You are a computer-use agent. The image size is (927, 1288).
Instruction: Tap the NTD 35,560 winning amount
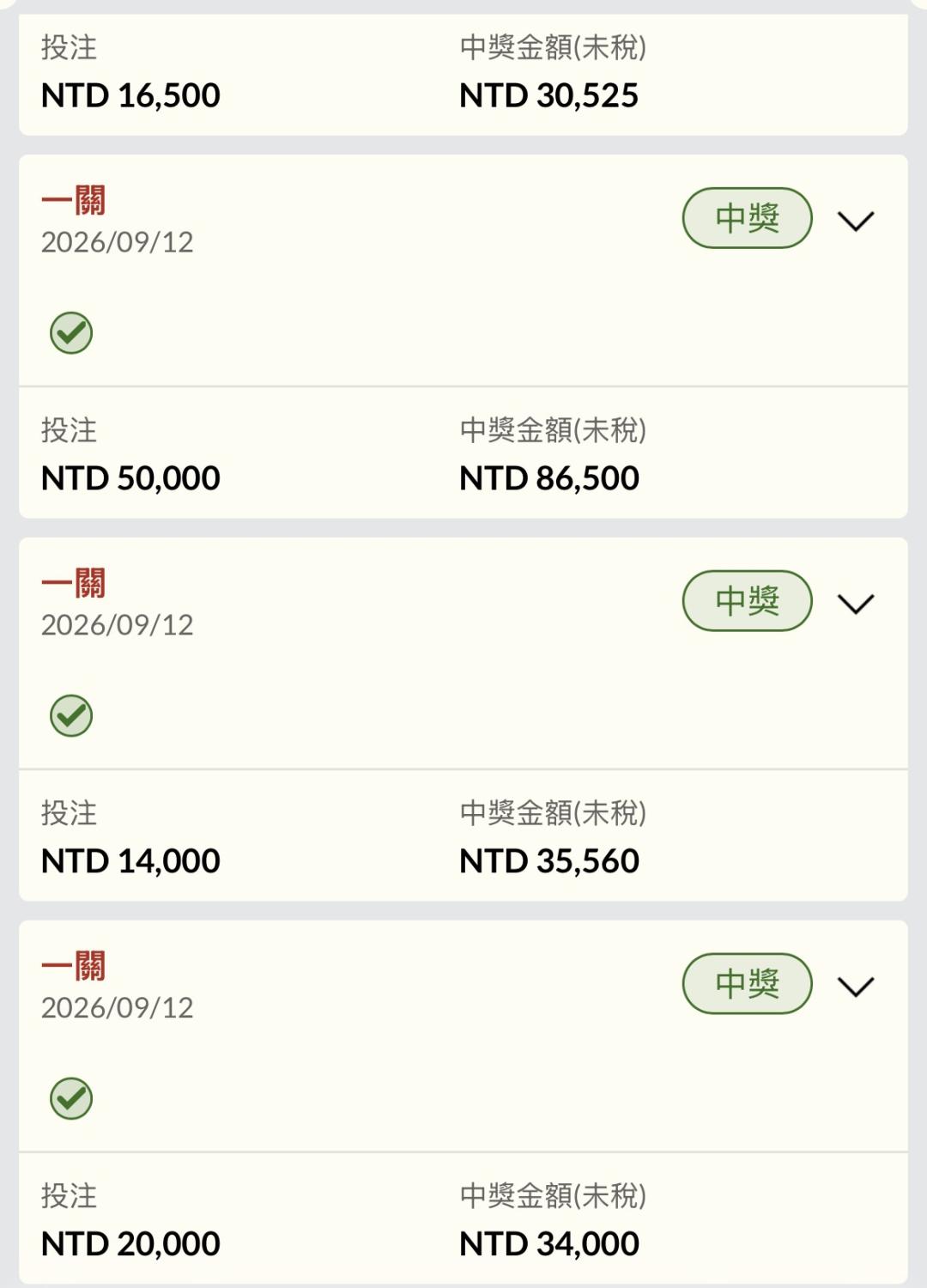549,861
